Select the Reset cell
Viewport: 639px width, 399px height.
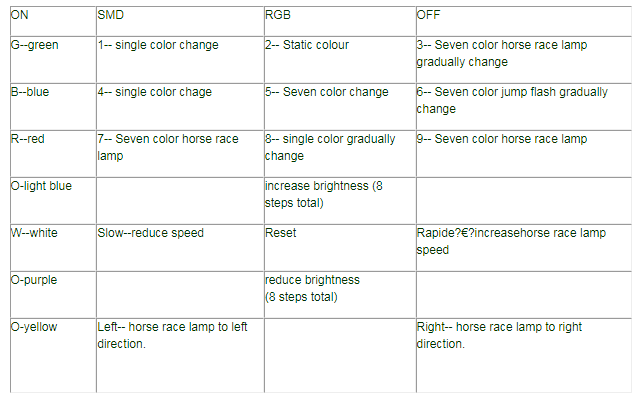click(x=340, y=248)
